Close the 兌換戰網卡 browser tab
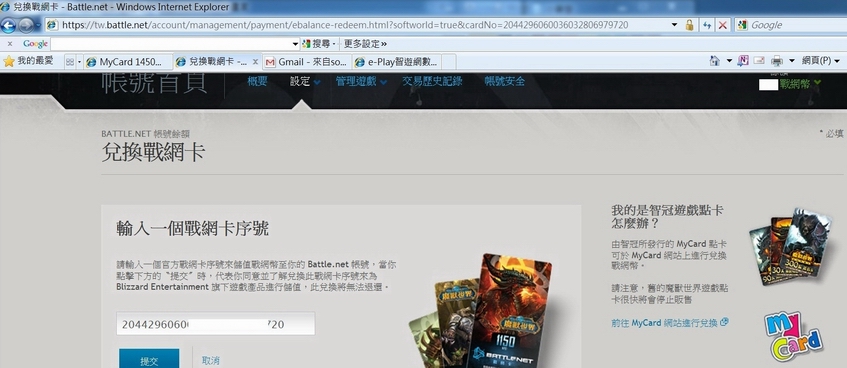 (x=256, y=62)
